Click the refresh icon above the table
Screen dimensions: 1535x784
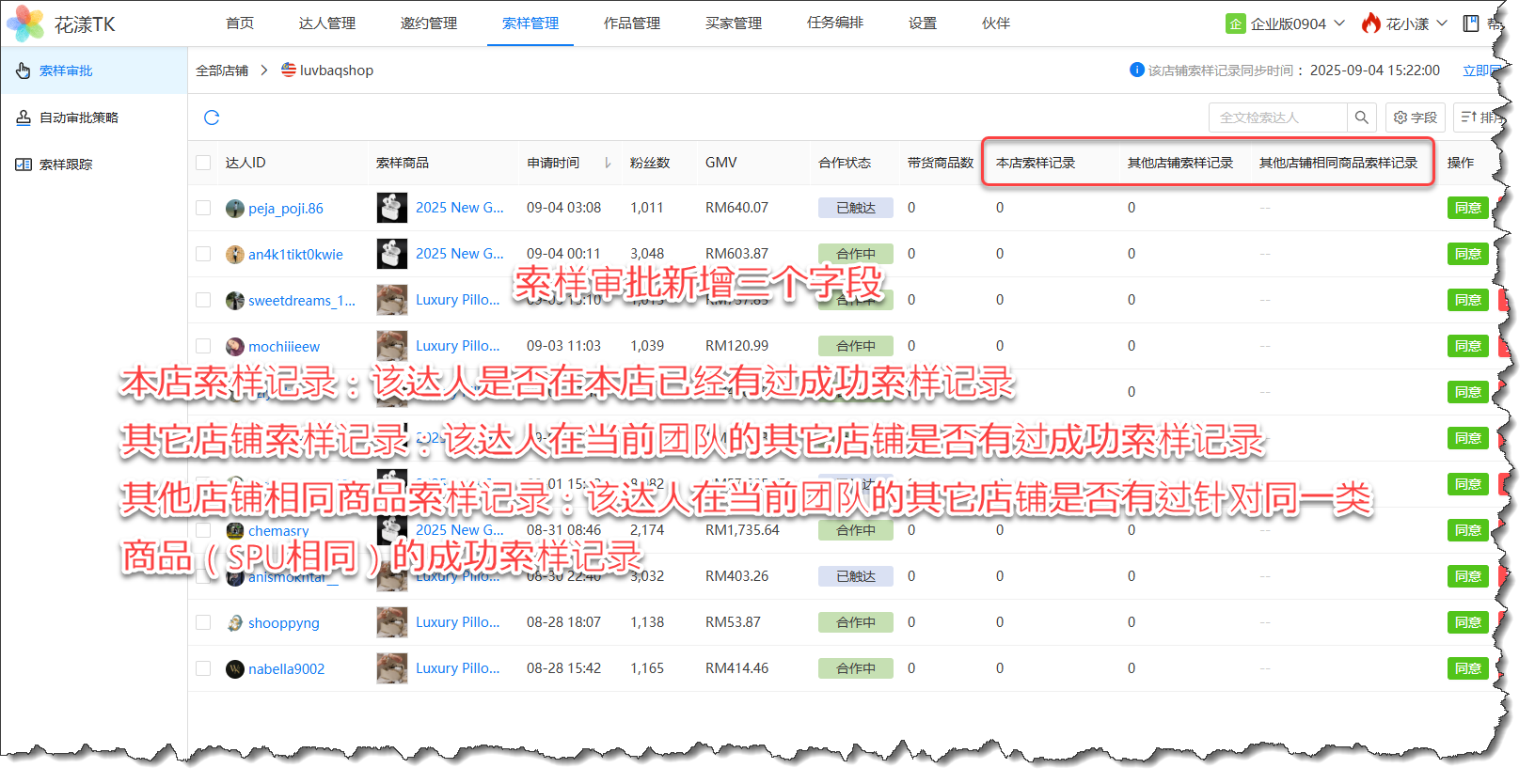[x=212, y=118]
